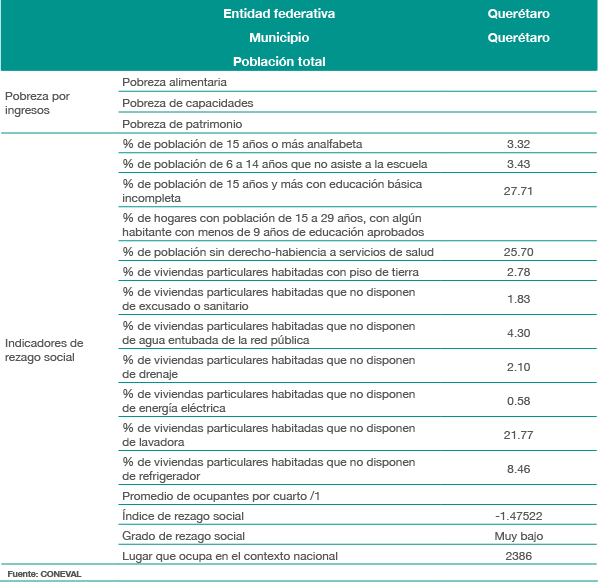
Task: Click the 'sin derecho-habiencia' value 25.70
Action: pyautogui.click(x=518, y=252)
